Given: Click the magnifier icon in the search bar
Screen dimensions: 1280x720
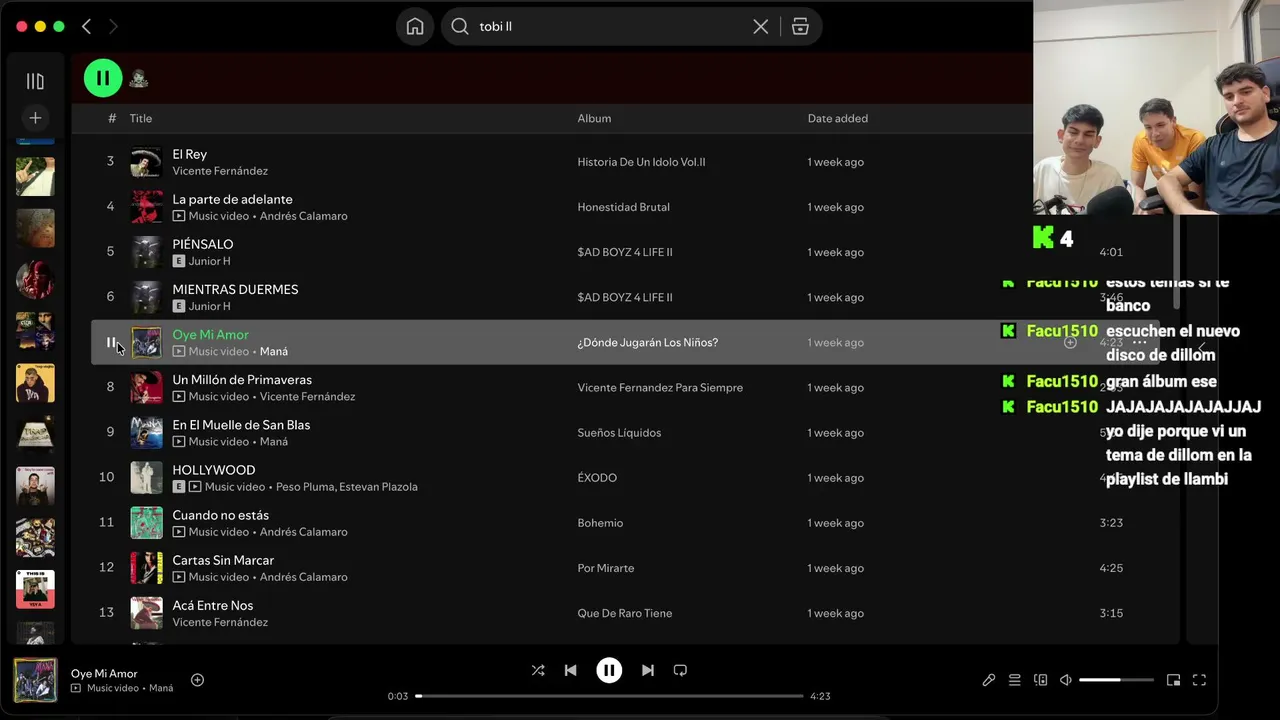Looking at the screenshot, I should [x=460, y=27].
